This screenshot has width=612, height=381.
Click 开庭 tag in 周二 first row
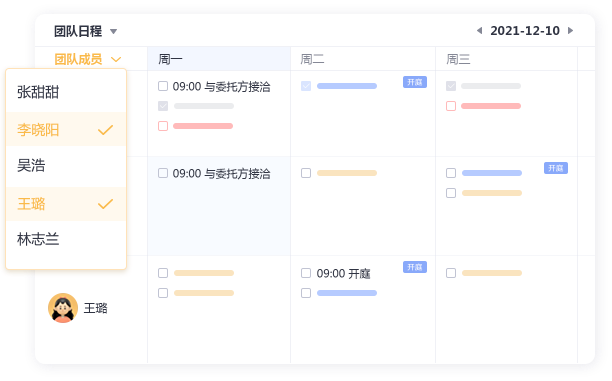(x=415, y=82)
